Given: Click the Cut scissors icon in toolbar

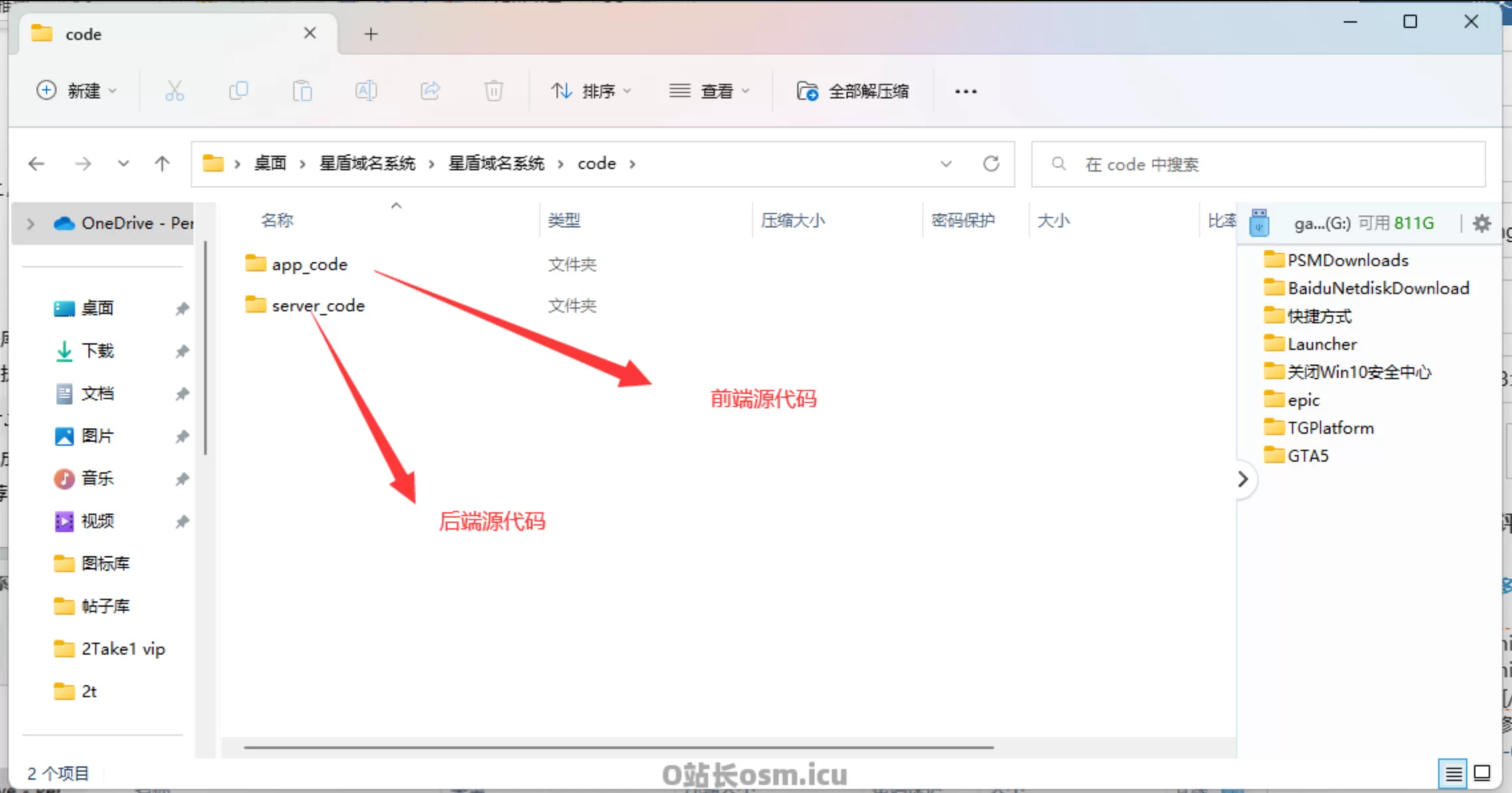Looking at the screenshot, I should coord(174,91).
